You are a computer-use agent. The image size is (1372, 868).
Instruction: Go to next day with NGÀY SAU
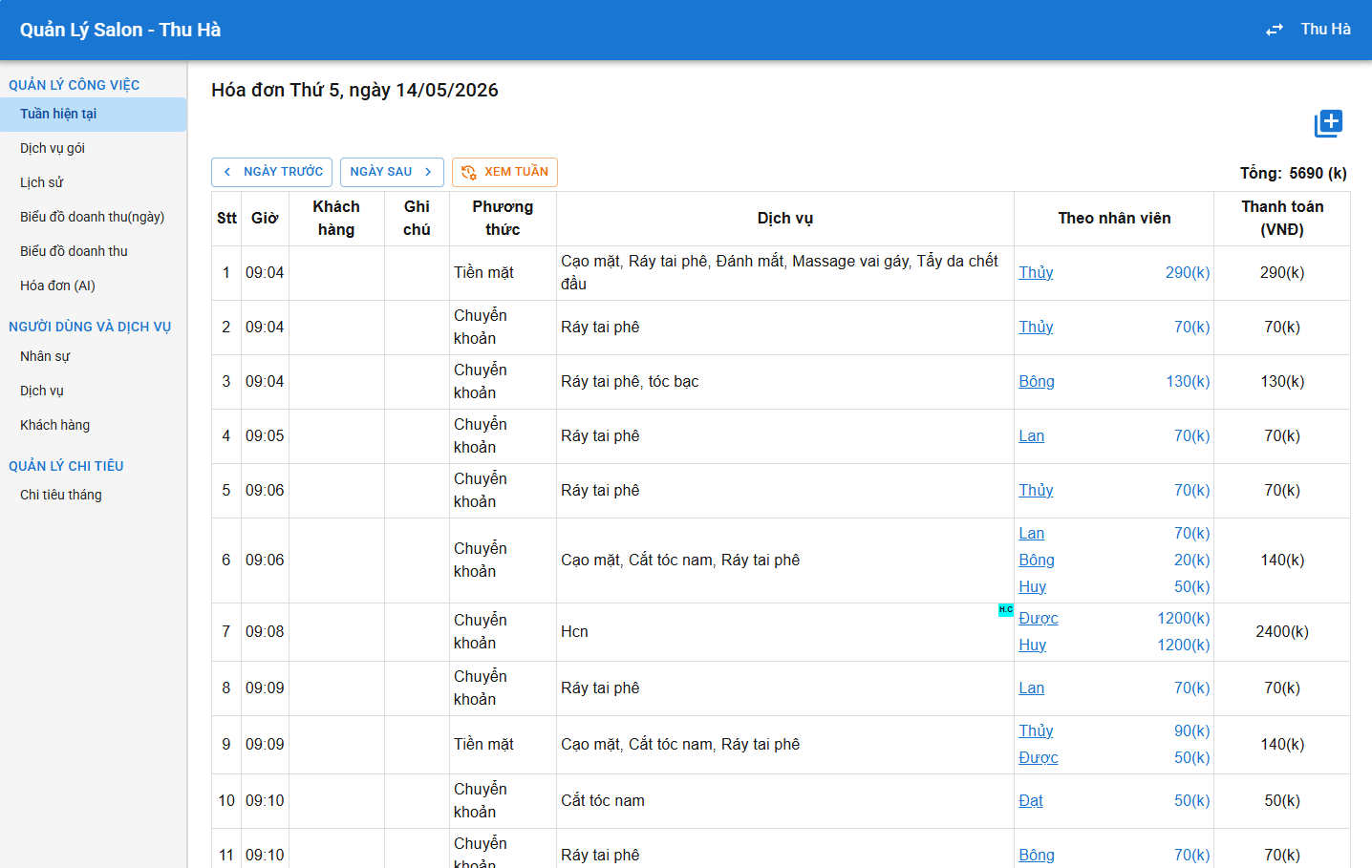click(x=392, y=172)
